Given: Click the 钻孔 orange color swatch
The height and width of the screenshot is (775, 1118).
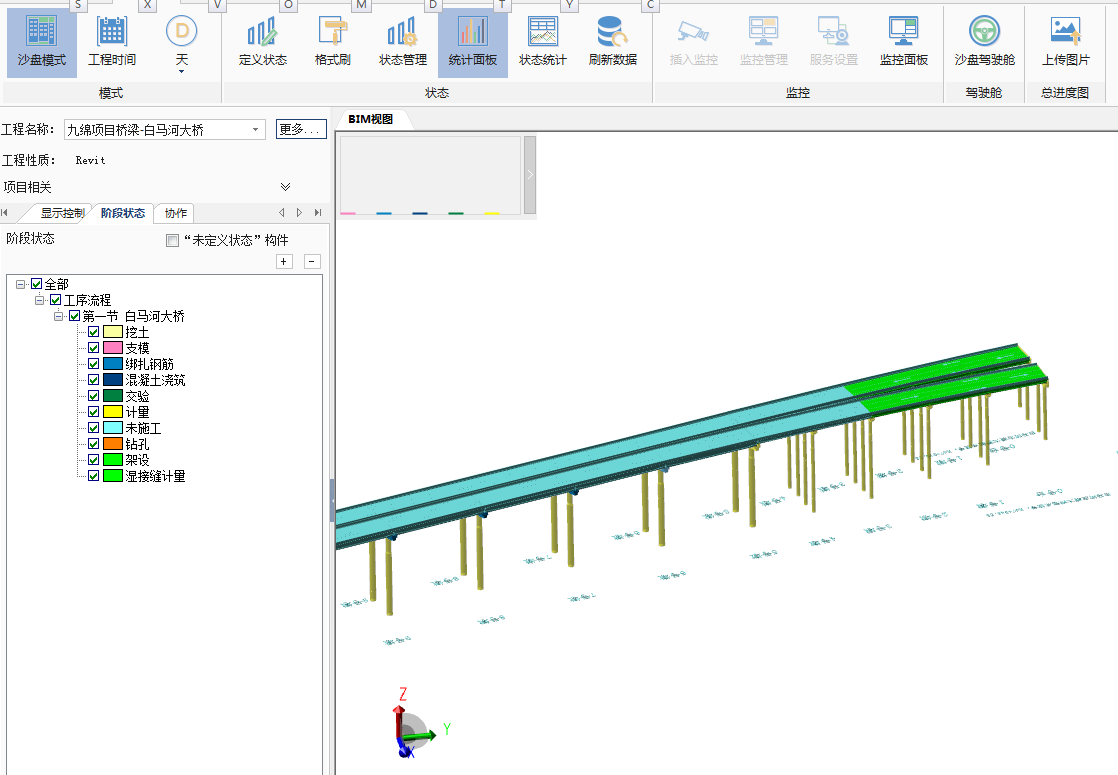Looking at the screenshot, I should pos(113,443).
